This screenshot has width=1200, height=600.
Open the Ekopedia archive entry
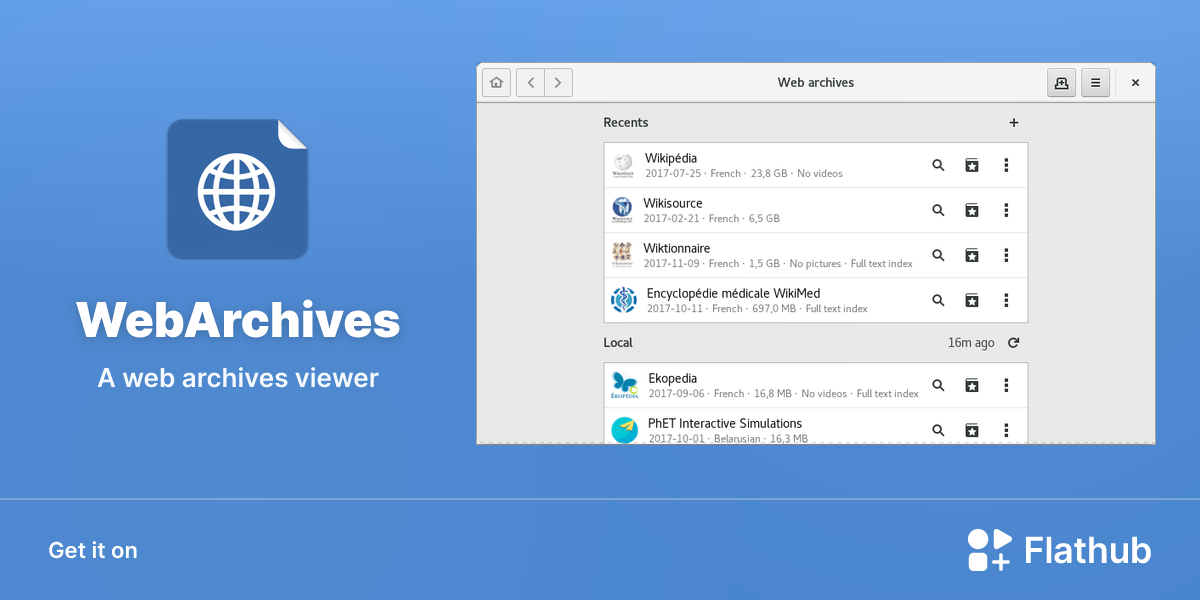click(816, 385)
